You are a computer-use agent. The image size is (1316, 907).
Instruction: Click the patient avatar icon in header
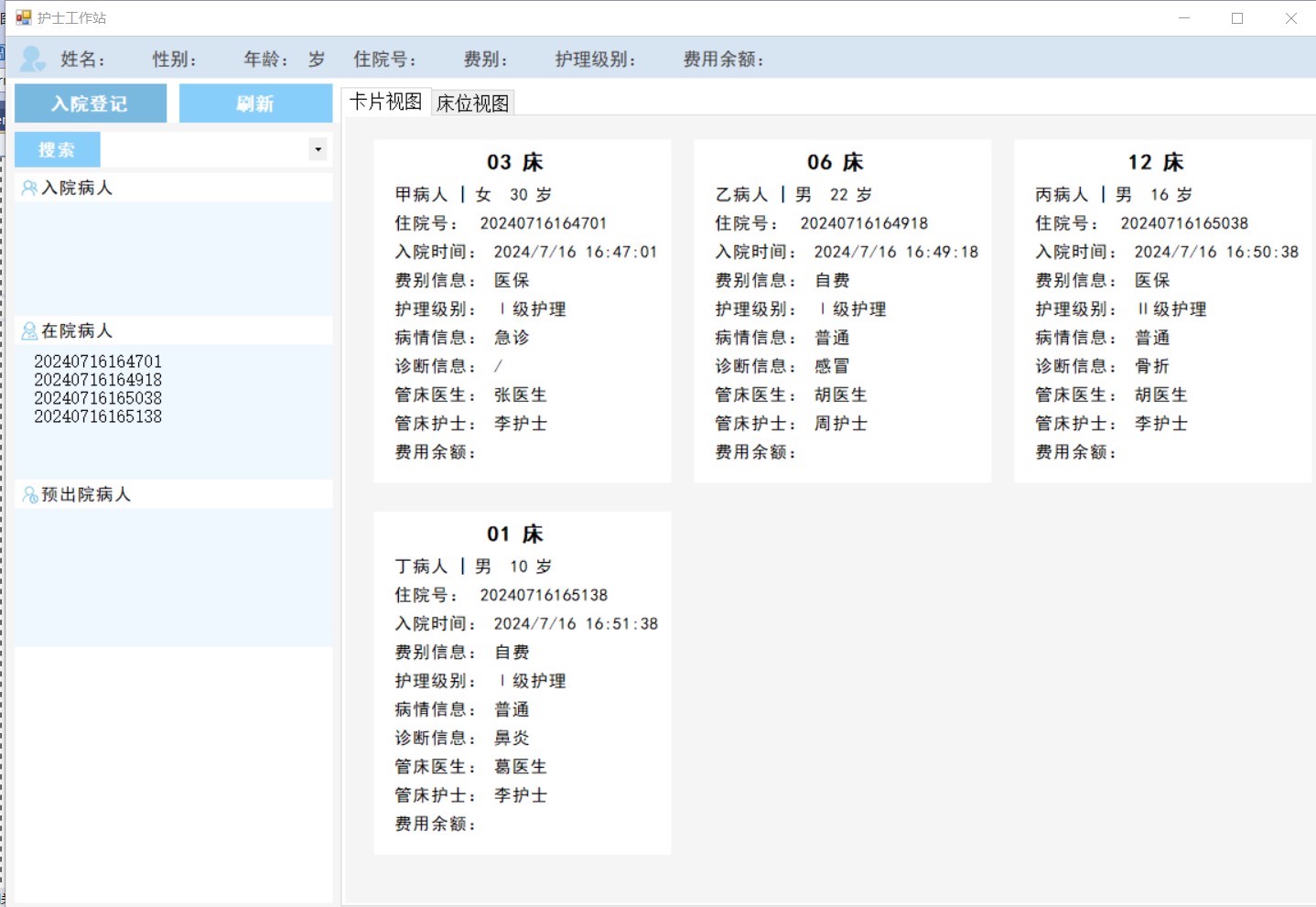33,59
